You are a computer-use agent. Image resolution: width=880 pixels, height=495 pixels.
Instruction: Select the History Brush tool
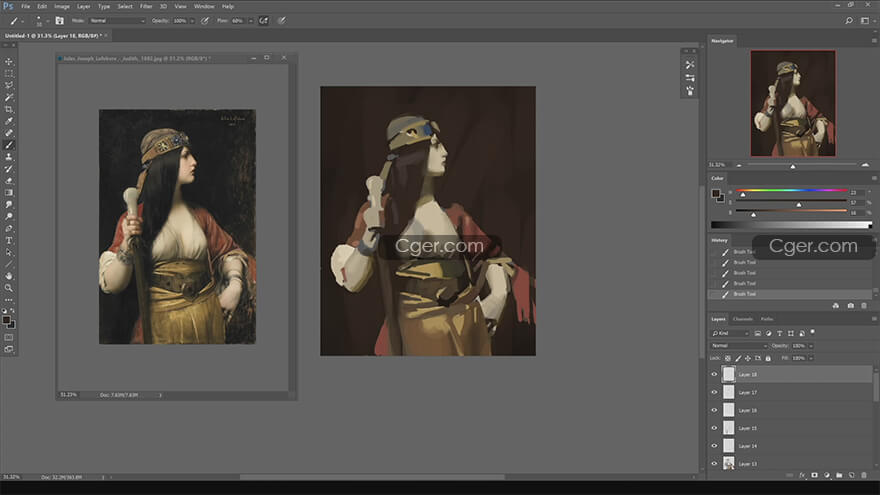[8, 169]
